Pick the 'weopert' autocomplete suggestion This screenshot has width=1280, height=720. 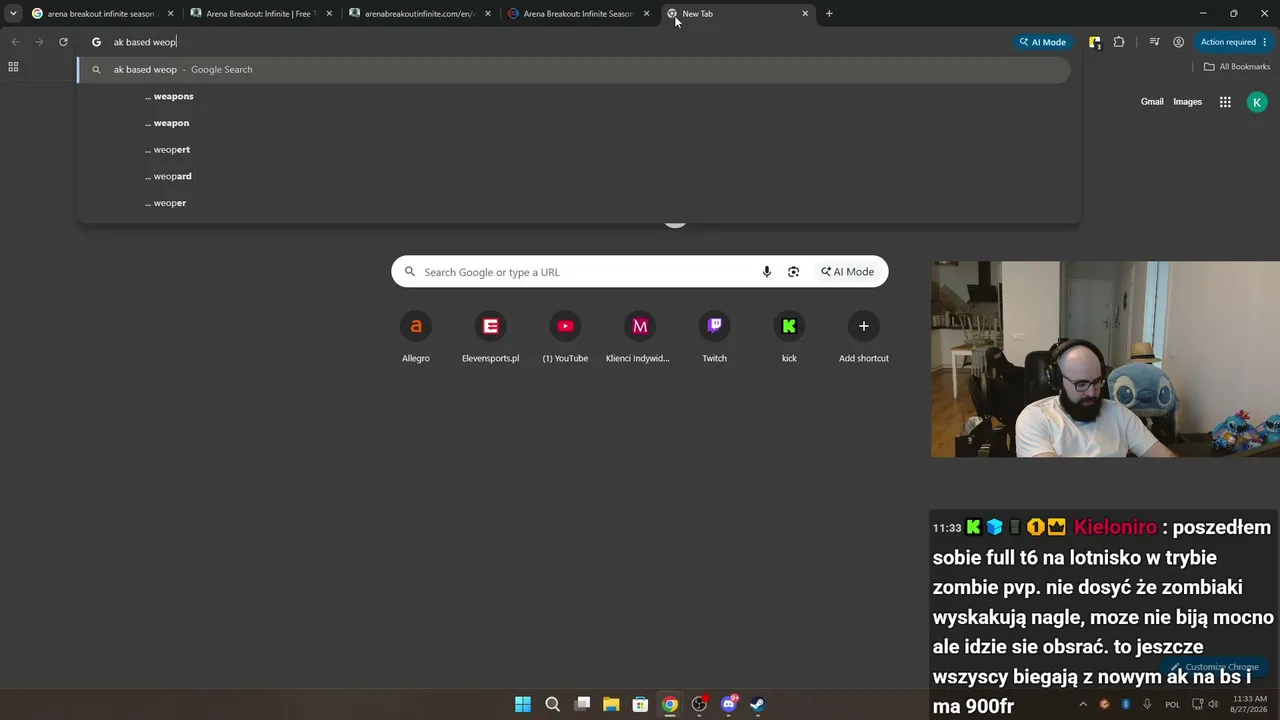pos(574,150)
